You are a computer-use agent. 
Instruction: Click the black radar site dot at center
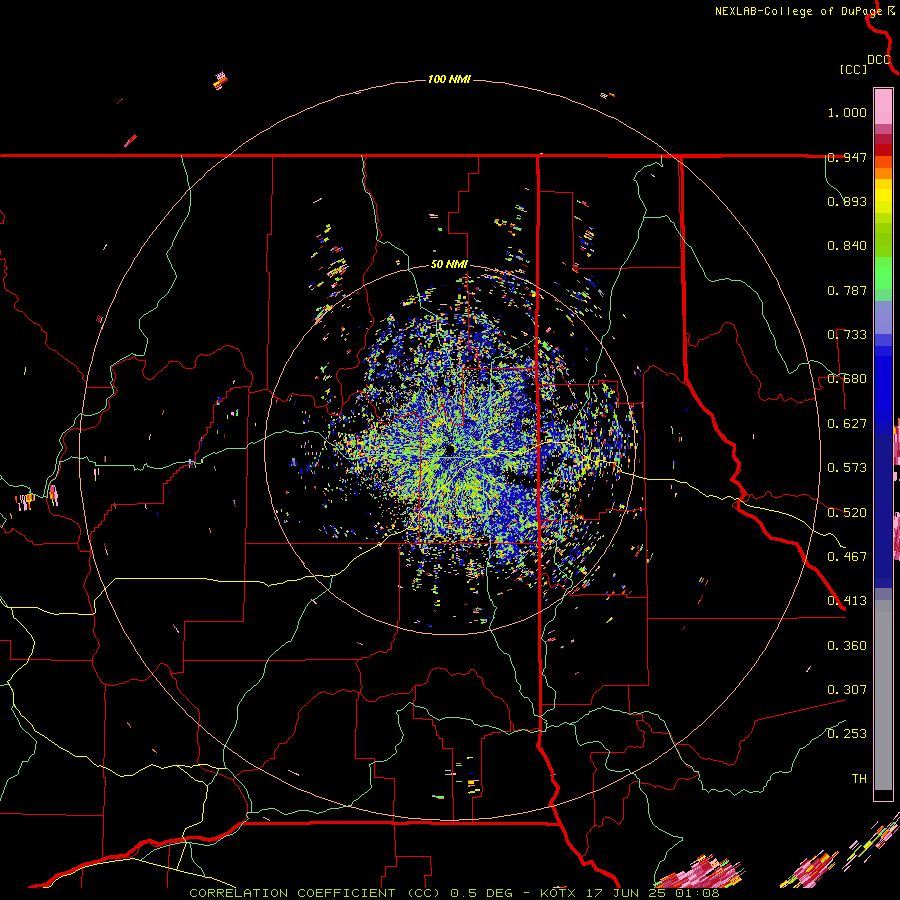[449, 450]
